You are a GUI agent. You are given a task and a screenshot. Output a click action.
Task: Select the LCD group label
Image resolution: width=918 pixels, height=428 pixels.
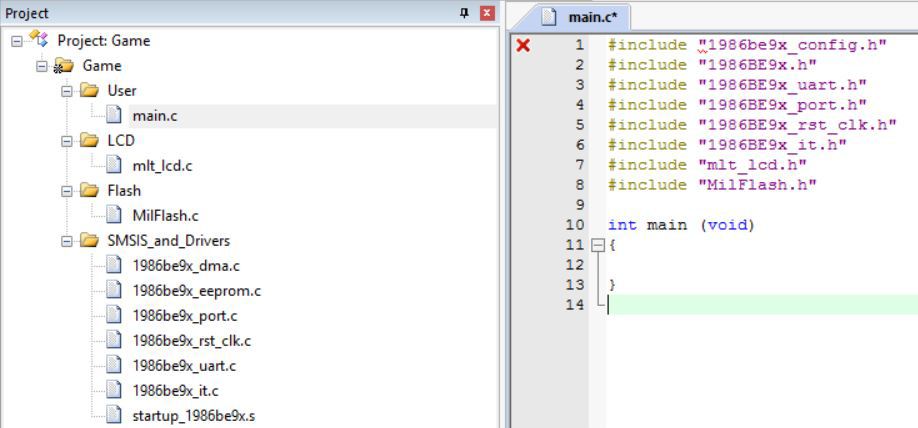[x=121, y=141]
